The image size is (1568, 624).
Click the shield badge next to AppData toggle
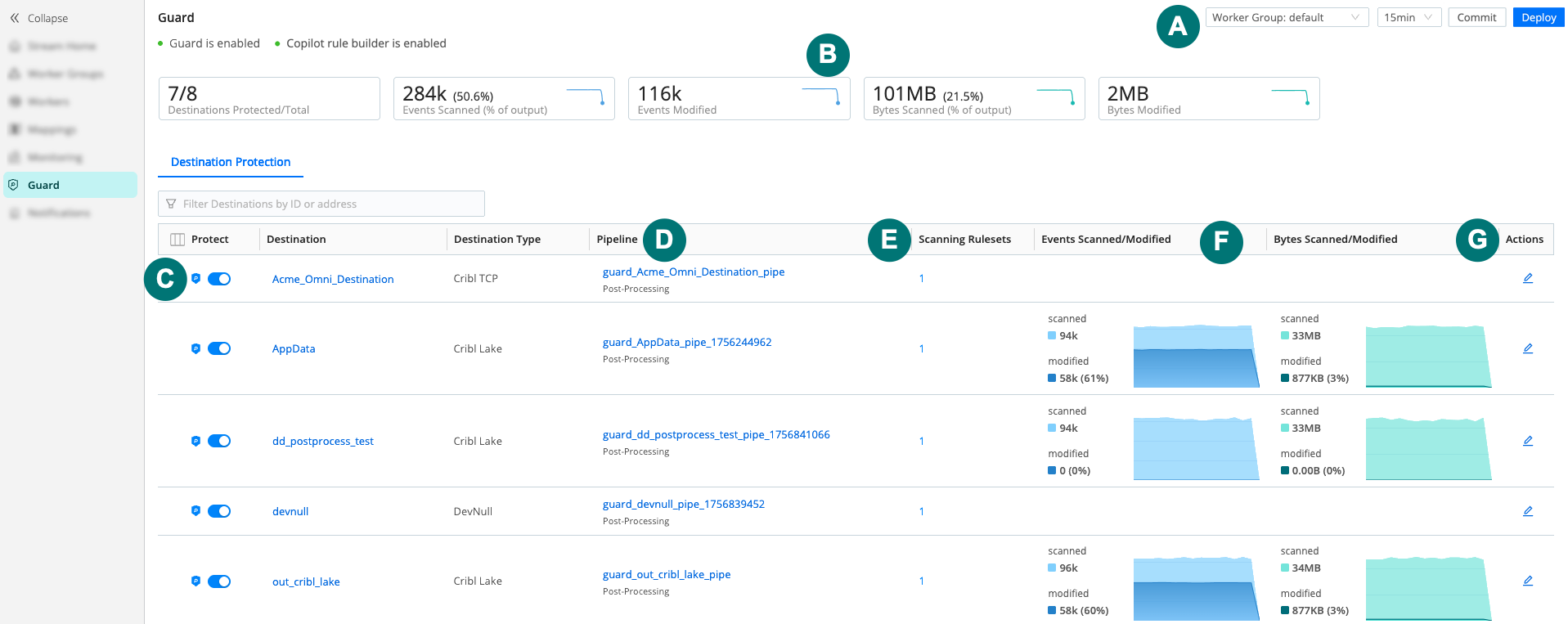point(195,348)
